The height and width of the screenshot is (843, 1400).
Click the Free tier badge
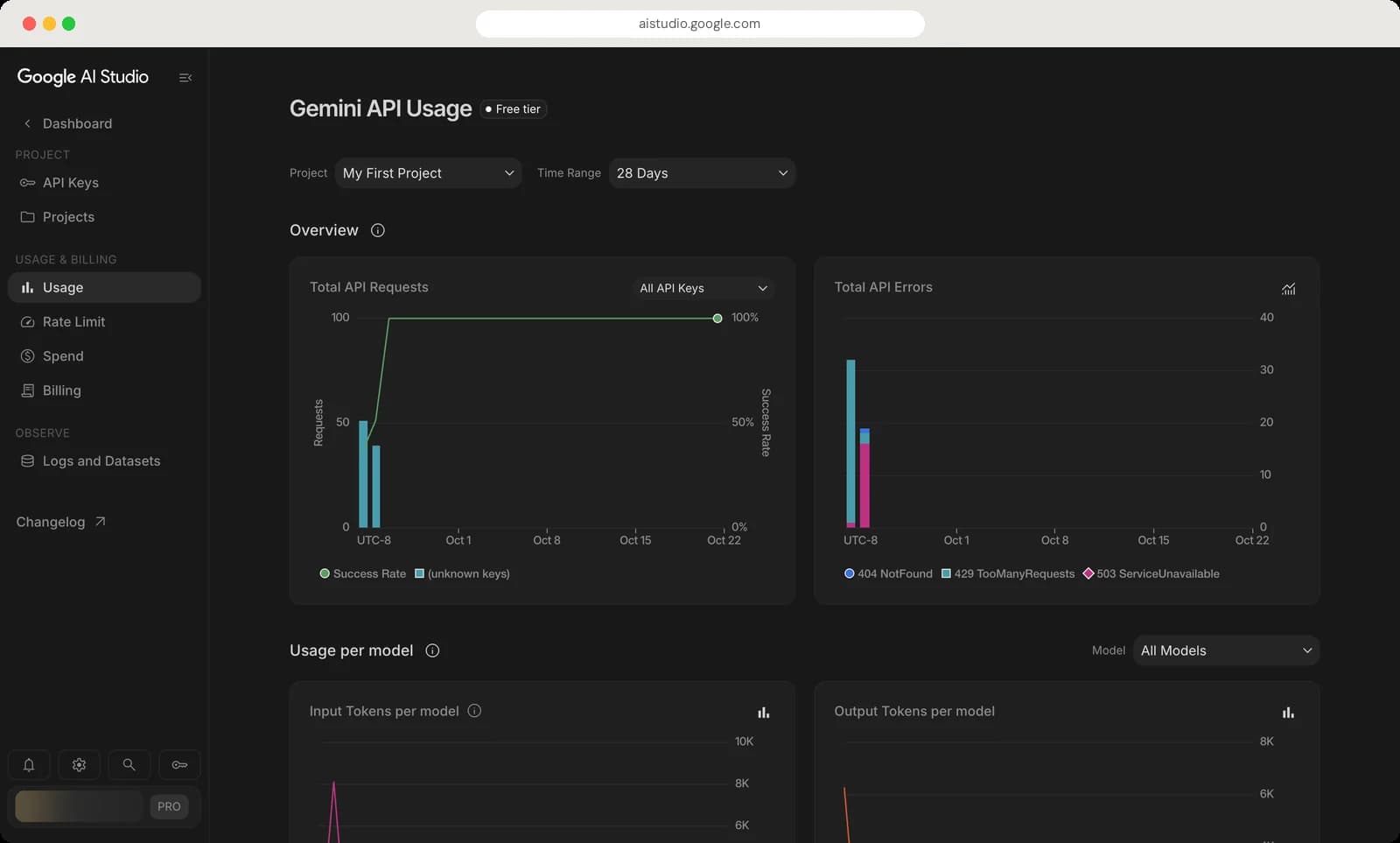point(514,109)
